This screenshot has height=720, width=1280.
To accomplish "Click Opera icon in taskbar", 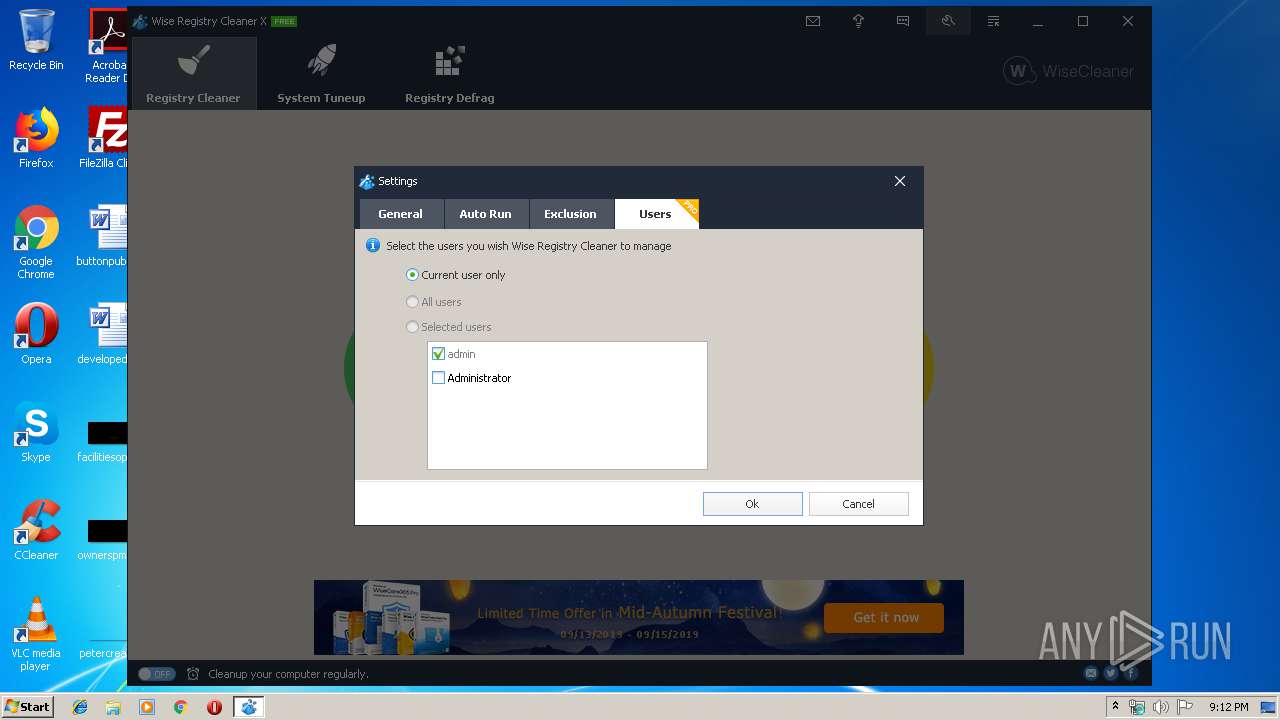I will pos(214,707).
